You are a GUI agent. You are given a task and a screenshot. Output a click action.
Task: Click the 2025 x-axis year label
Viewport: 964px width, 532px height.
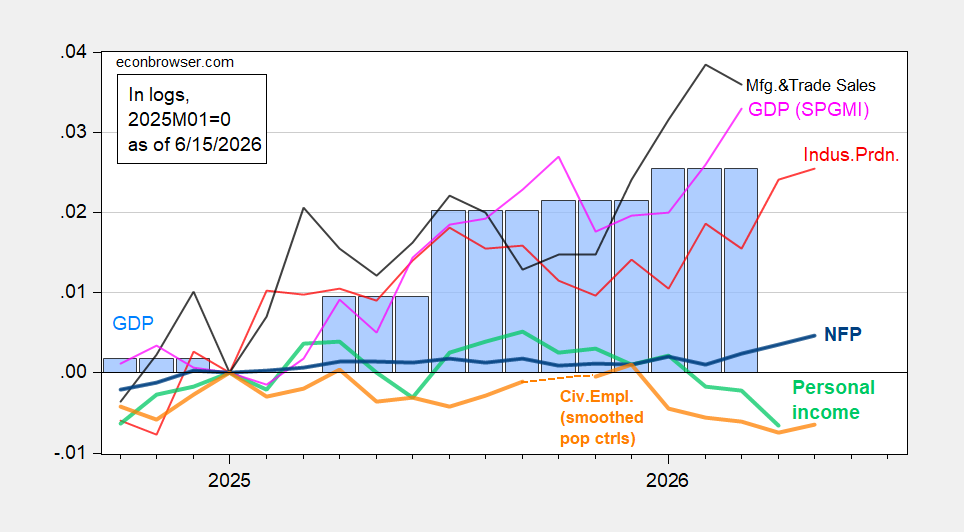coord(229,480)
